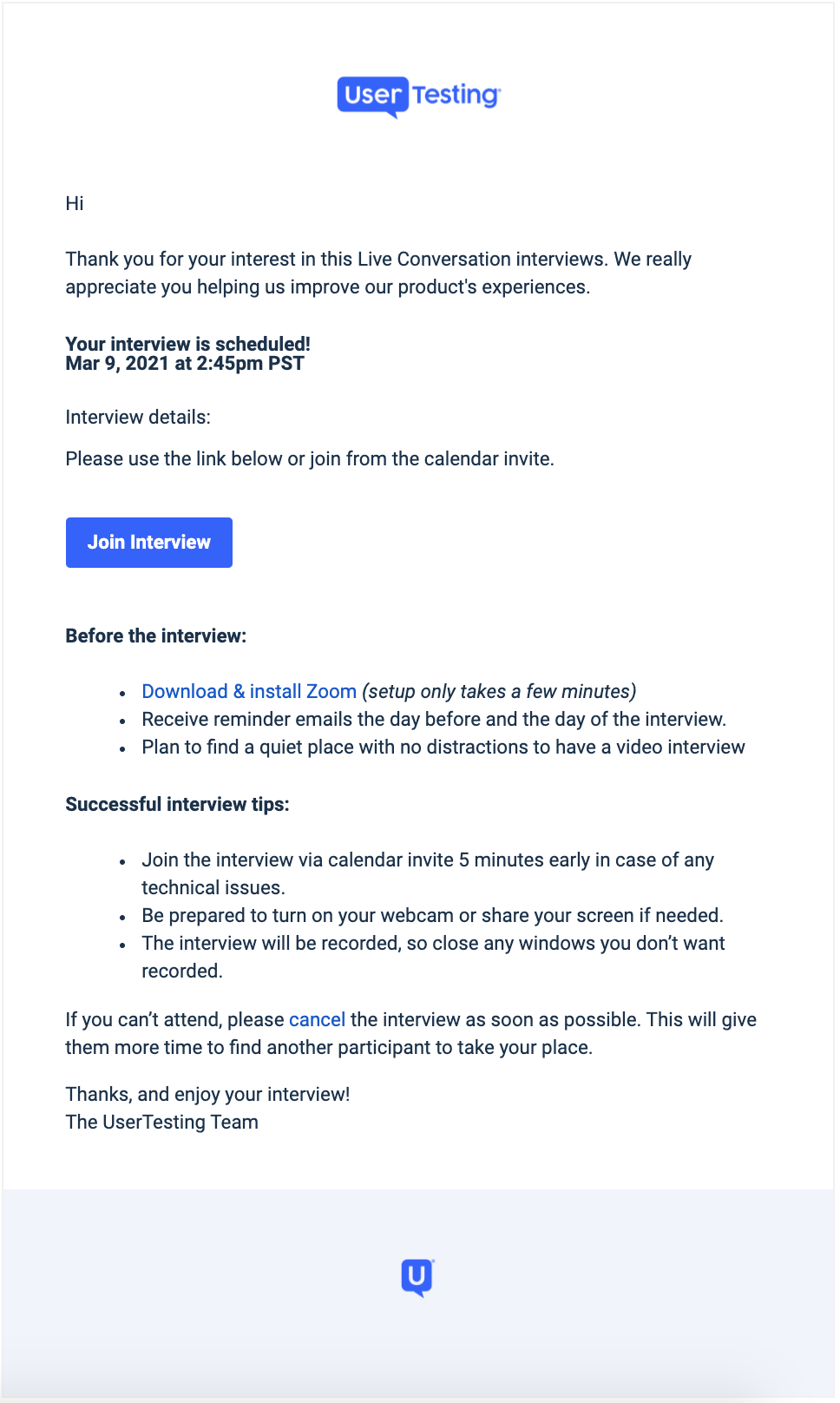Click the UserTesting logo at top
Viewport: 840px width, 1403px height.
click(x=419, y=96)
